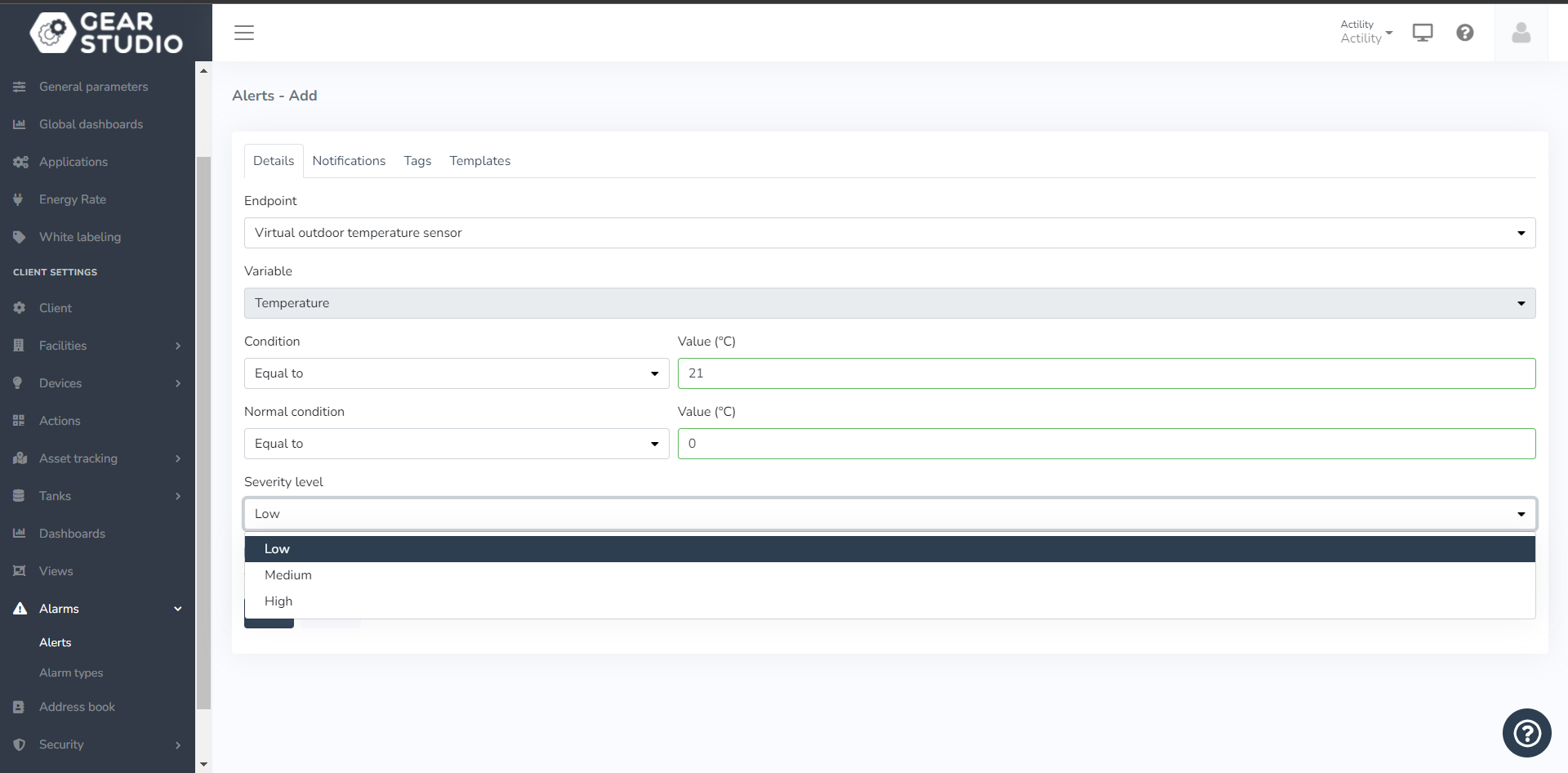Open the Actility account dropdown
This screenshot has height=773, width=1568.
1365,32
